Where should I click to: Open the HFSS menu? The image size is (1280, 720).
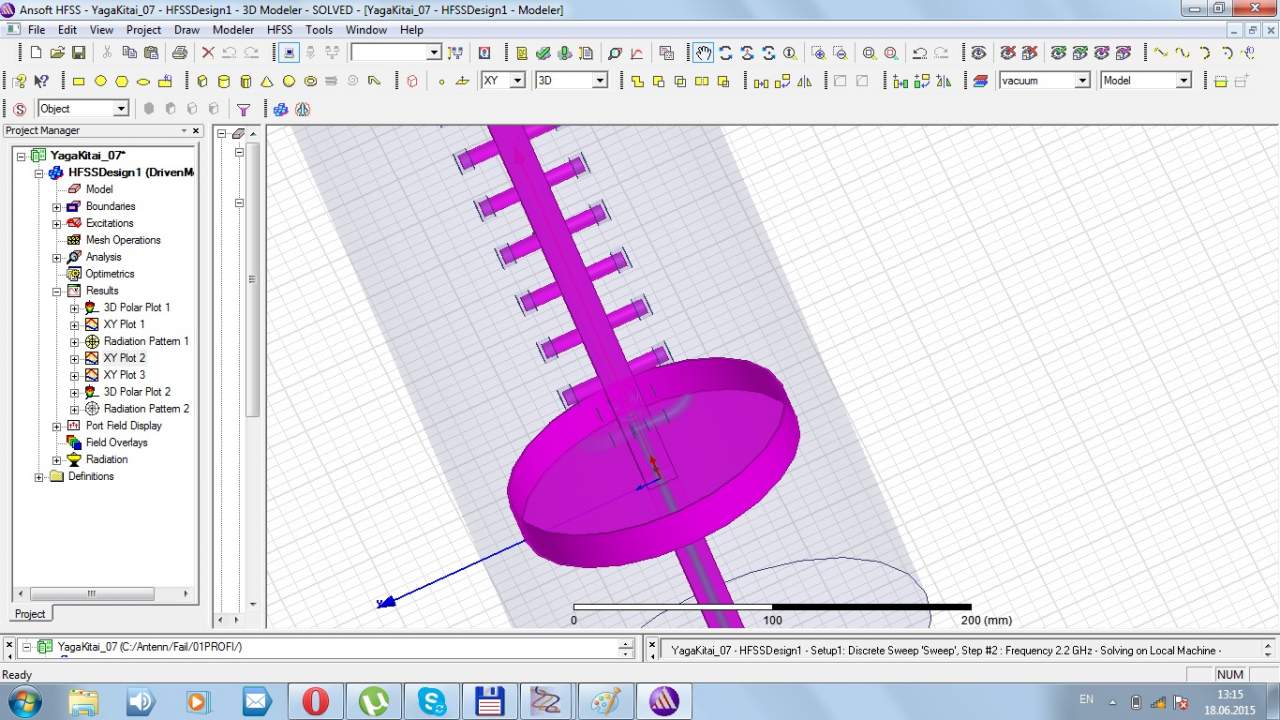279,30
